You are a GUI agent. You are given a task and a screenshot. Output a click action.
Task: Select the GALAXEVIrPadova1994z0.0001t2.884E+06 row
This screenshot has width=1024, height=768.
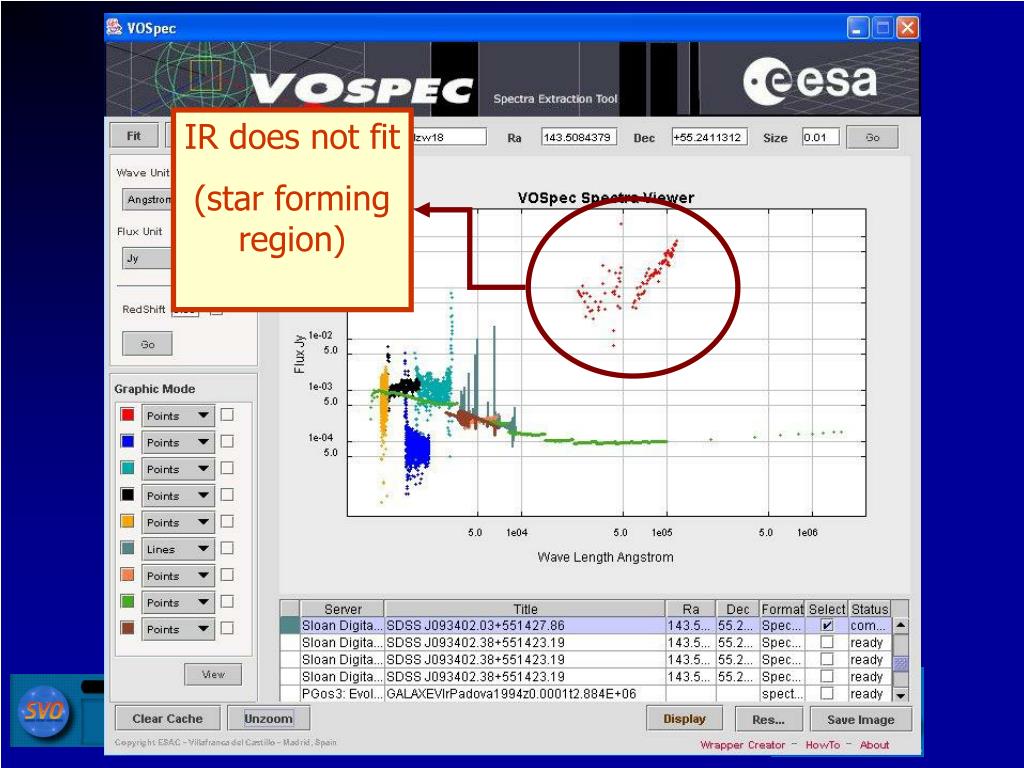coord(585,694)
